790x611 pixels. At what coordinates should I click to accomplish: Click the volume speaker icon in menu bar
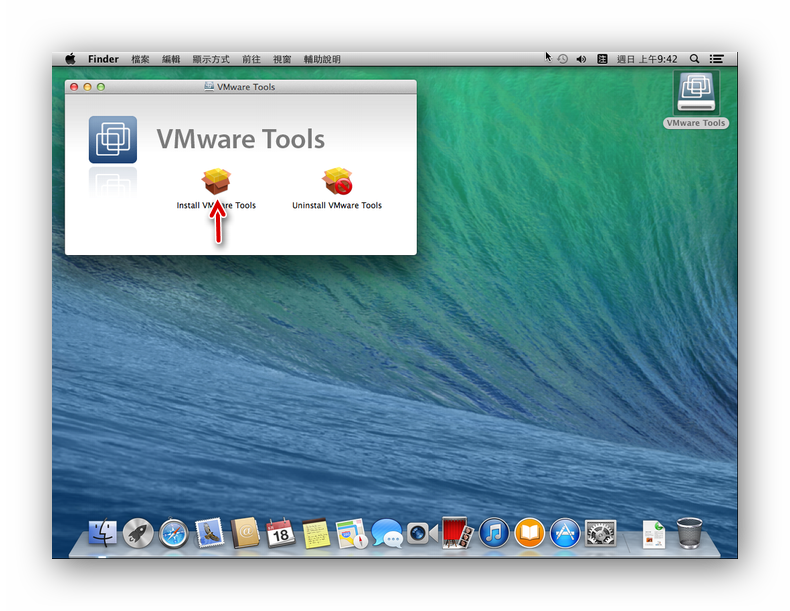[581, 59]
